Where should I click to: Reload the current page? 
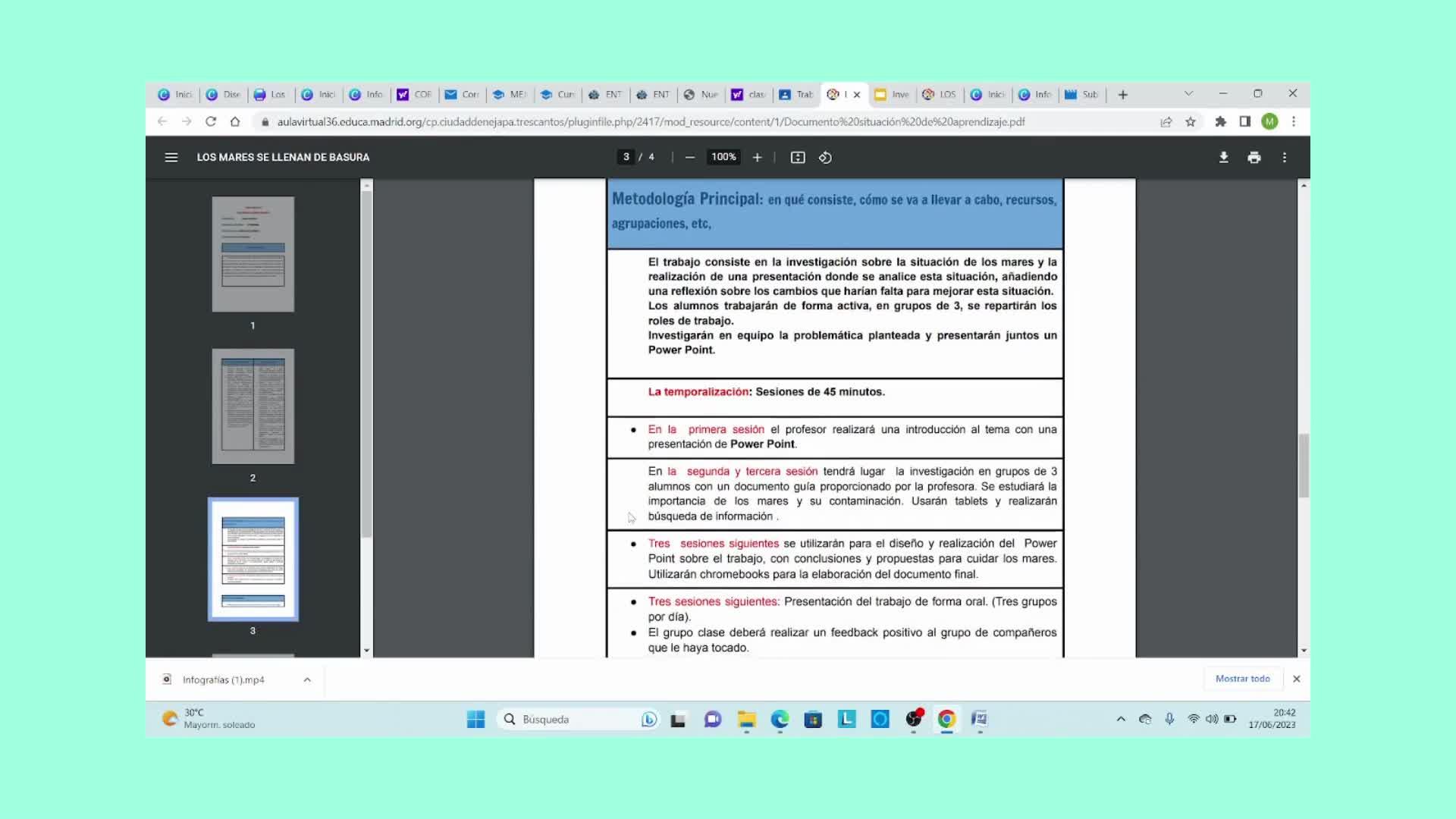pos(211,121)
